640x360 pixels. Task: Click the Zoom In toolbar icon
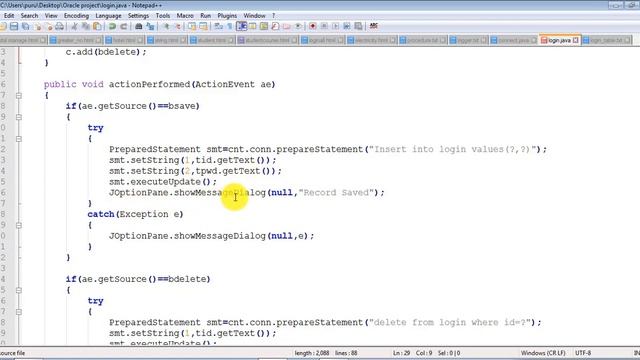[x=166, y=27]
